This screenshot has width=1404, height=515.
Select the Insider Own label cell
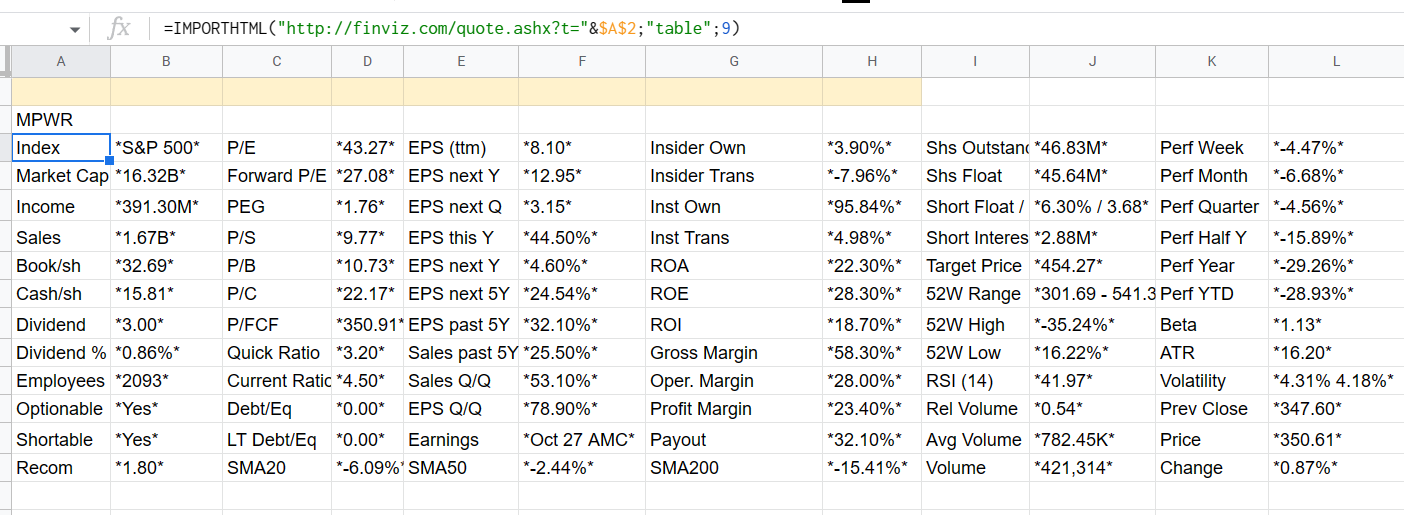coord(733,148)
